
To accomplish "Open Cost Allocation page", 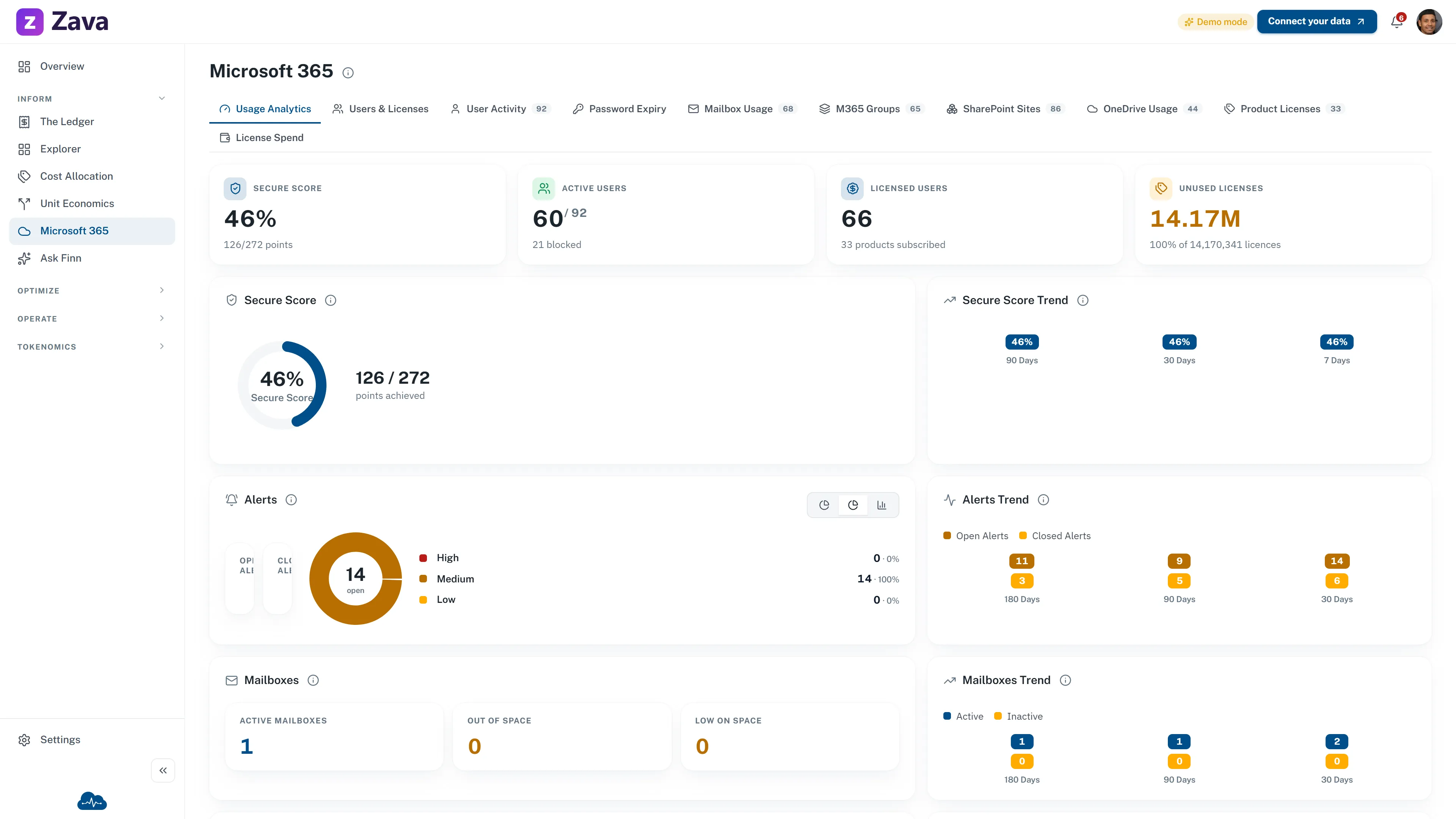I will point(92,176).
